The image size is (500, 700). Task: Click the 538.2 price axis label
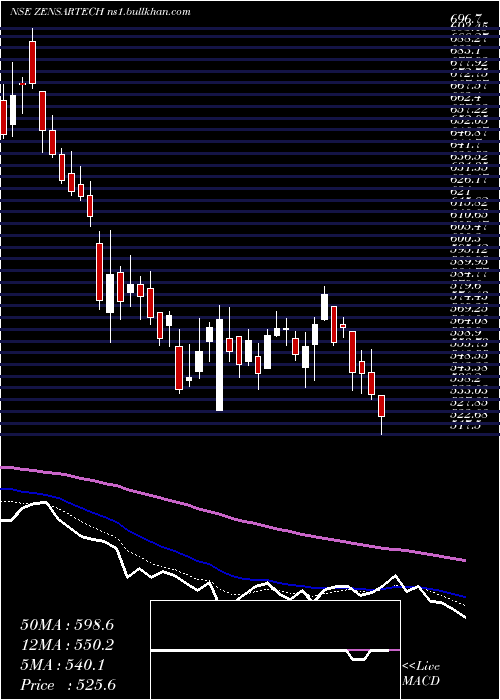tap(465, 379)
